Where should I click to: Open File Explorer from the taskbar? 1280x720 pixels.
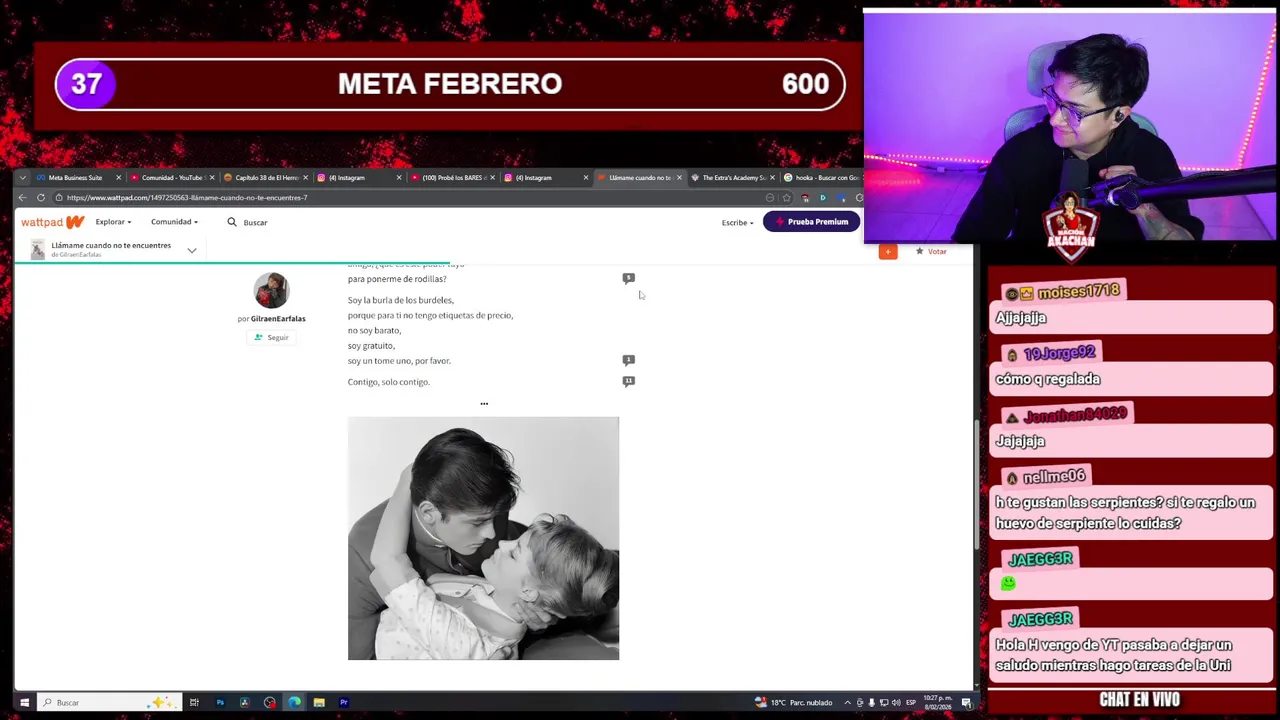(319, 702)
